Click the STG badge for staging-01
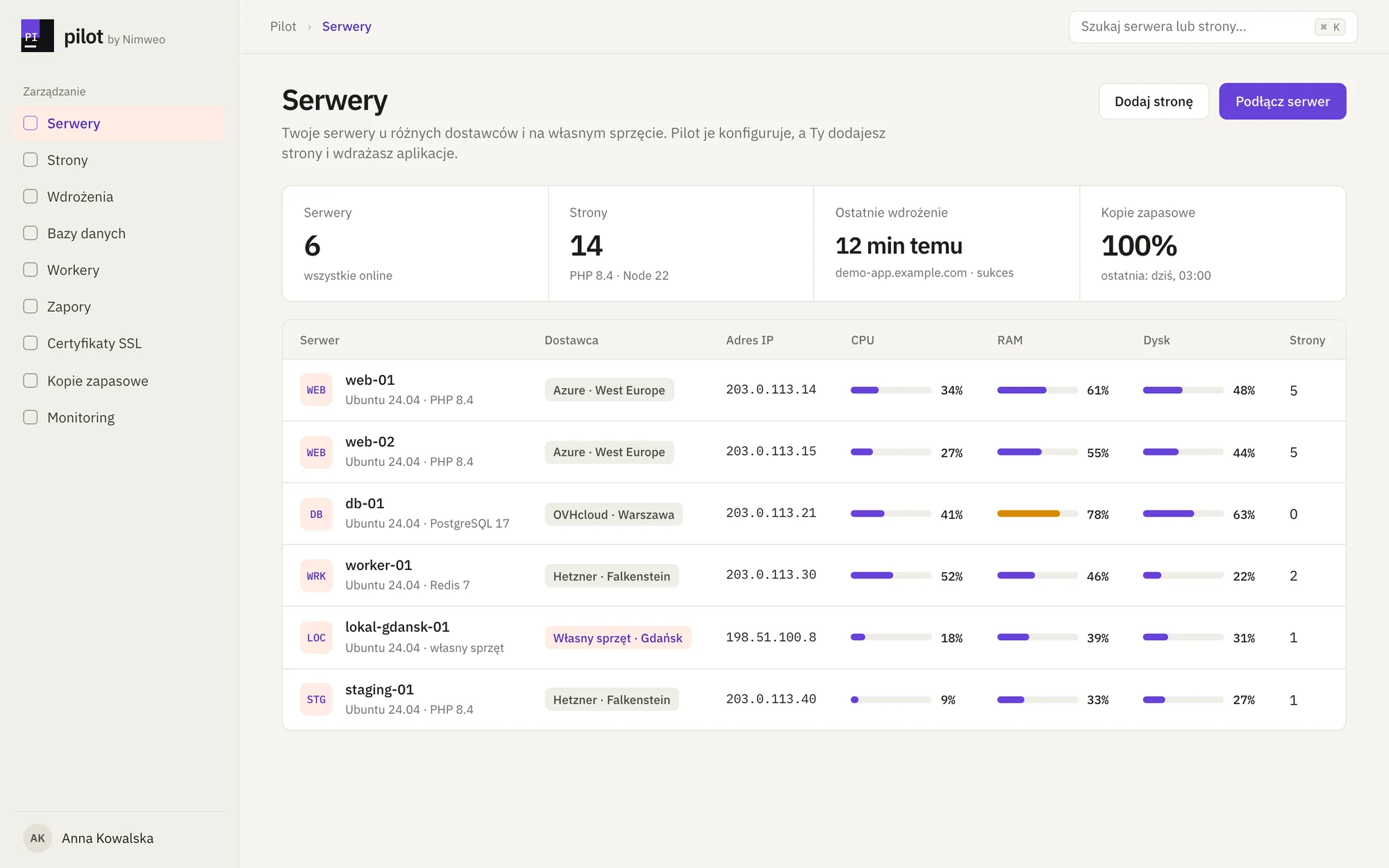 click(x=316, y=700)
